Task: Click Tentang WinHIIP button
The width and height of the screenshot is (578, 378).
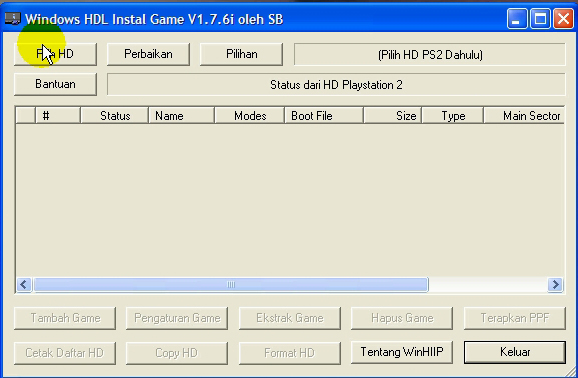Action: click(402, 352)
